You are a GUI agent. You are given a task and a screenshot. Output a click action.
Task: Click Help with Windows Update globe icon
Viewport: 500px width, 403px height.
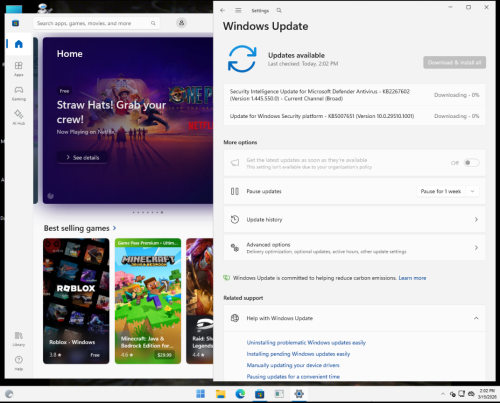235,318
